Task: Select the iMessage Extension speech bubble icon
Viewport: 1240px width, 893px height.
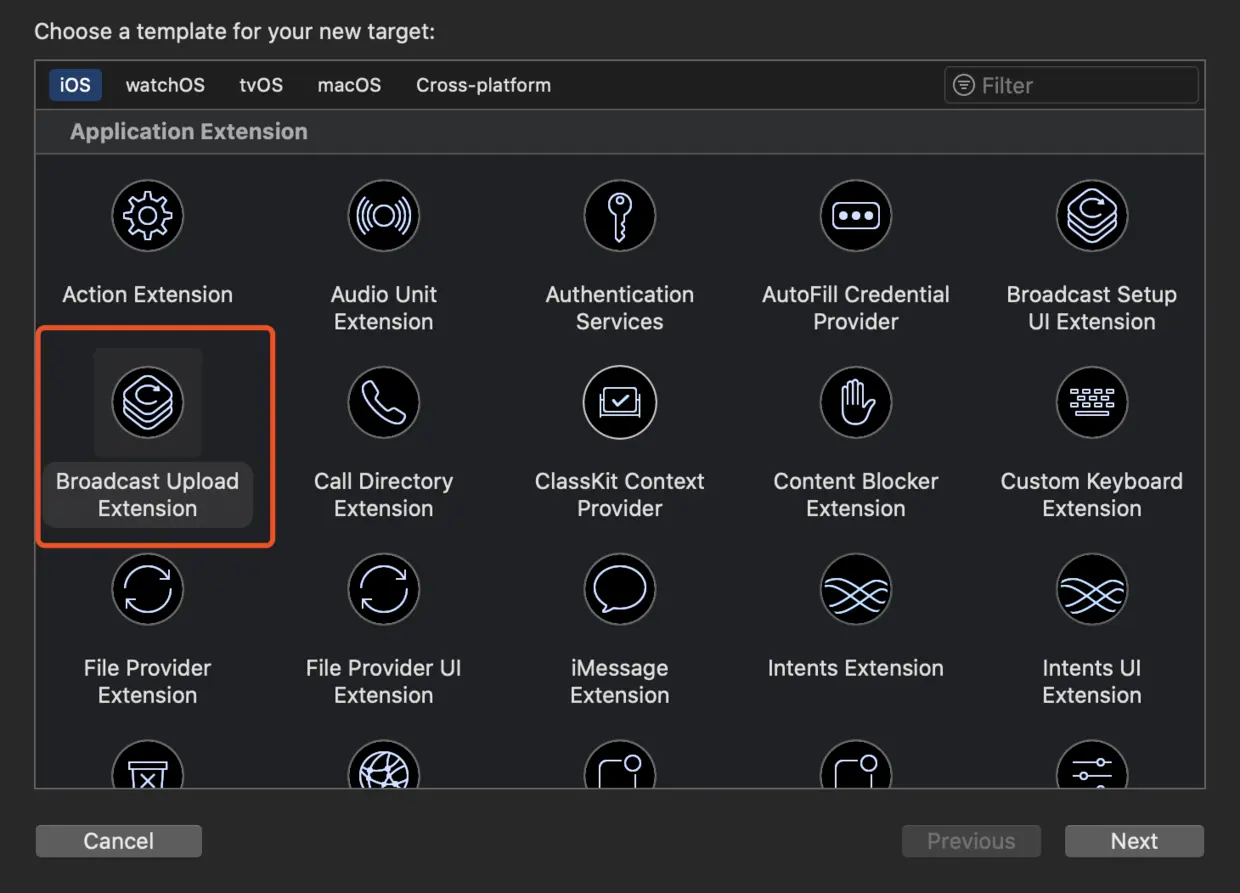Action: (620, 589)
